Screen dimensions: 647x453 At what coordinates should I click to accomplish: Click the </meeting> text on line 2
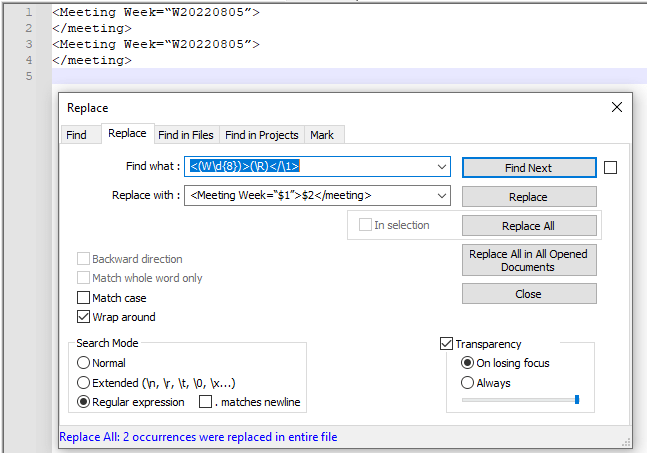92,28
